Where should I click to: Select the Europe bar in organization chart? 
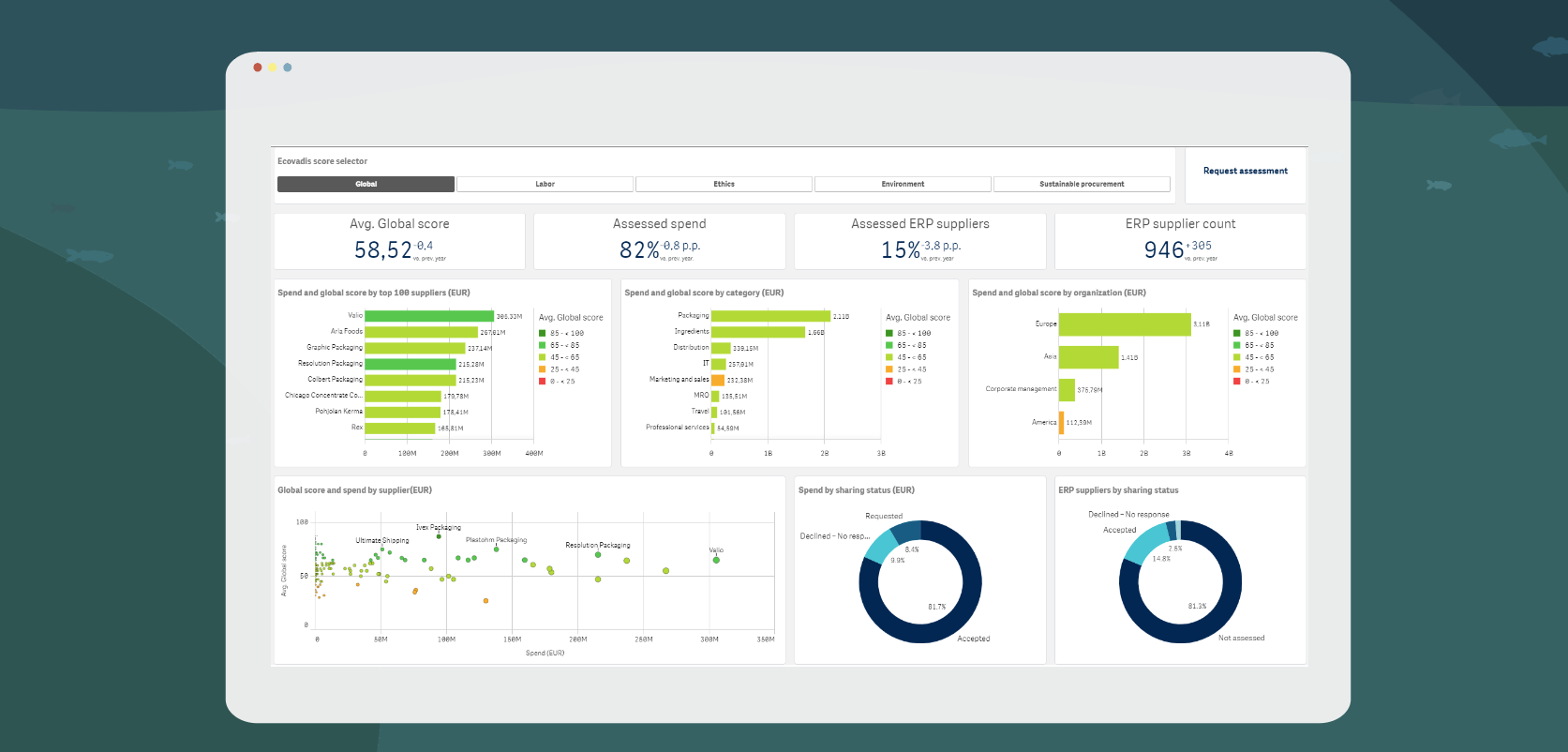coord(1124,324)
